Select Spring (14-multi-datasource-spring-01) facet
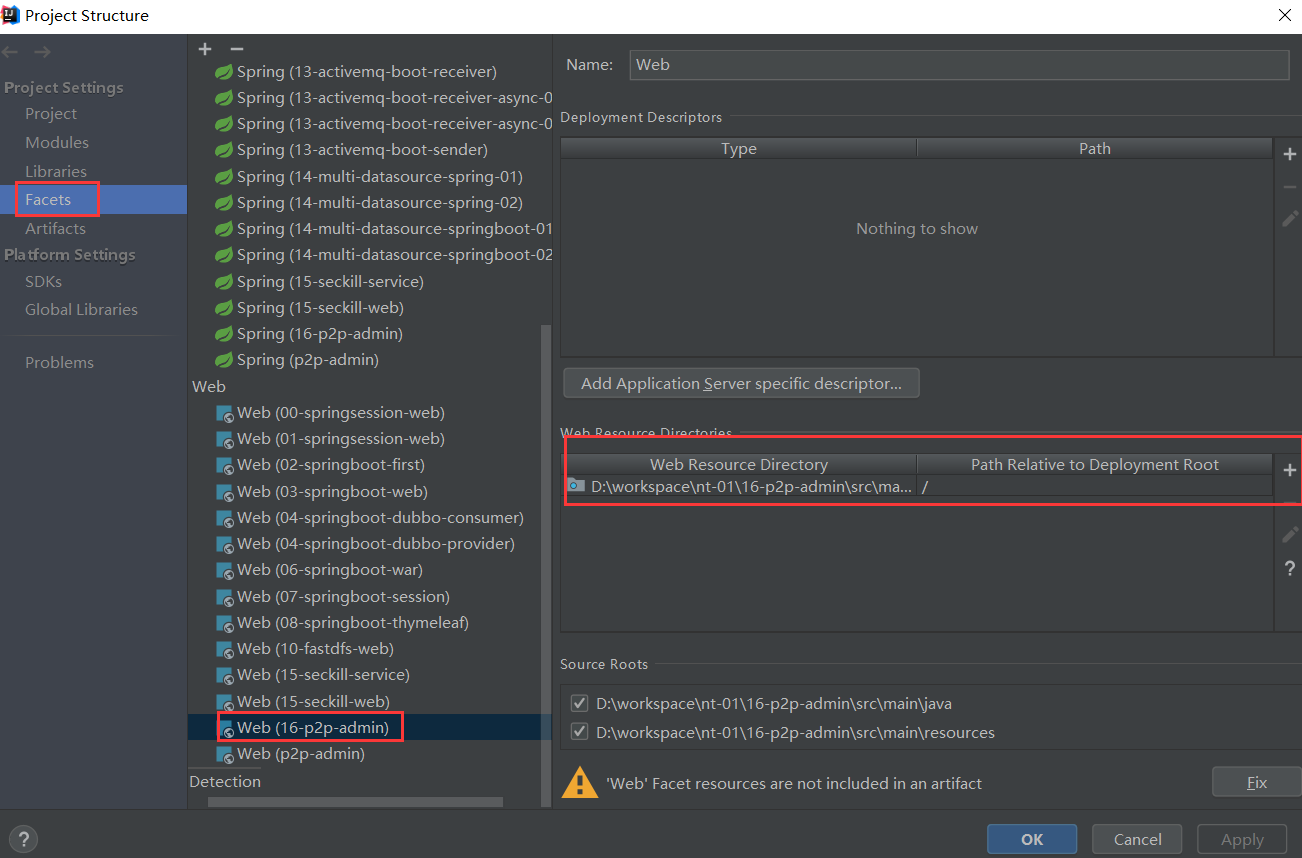 pos(379,176)
